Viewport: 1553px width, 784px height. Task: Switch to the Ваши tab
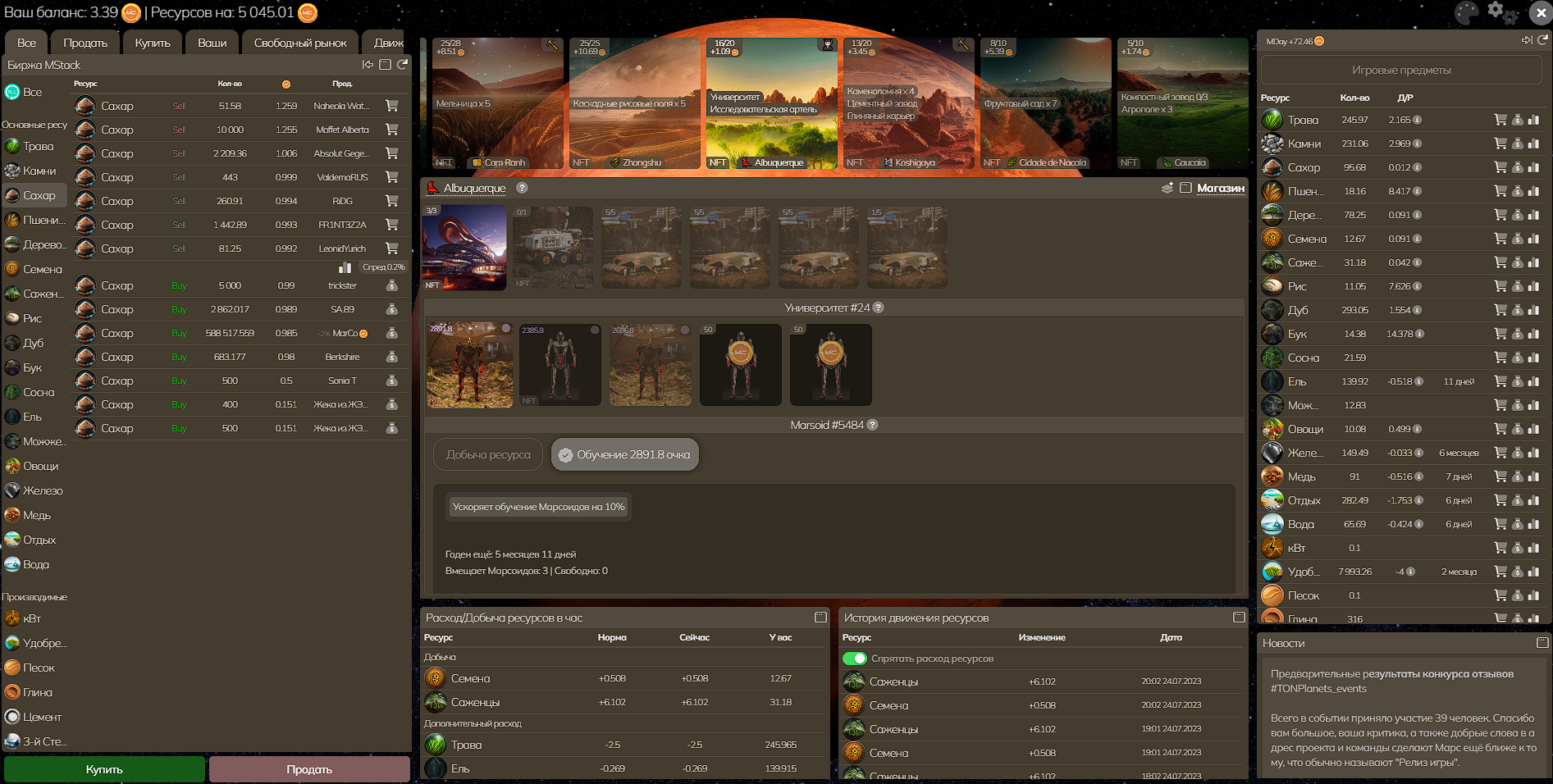(212, 43)
